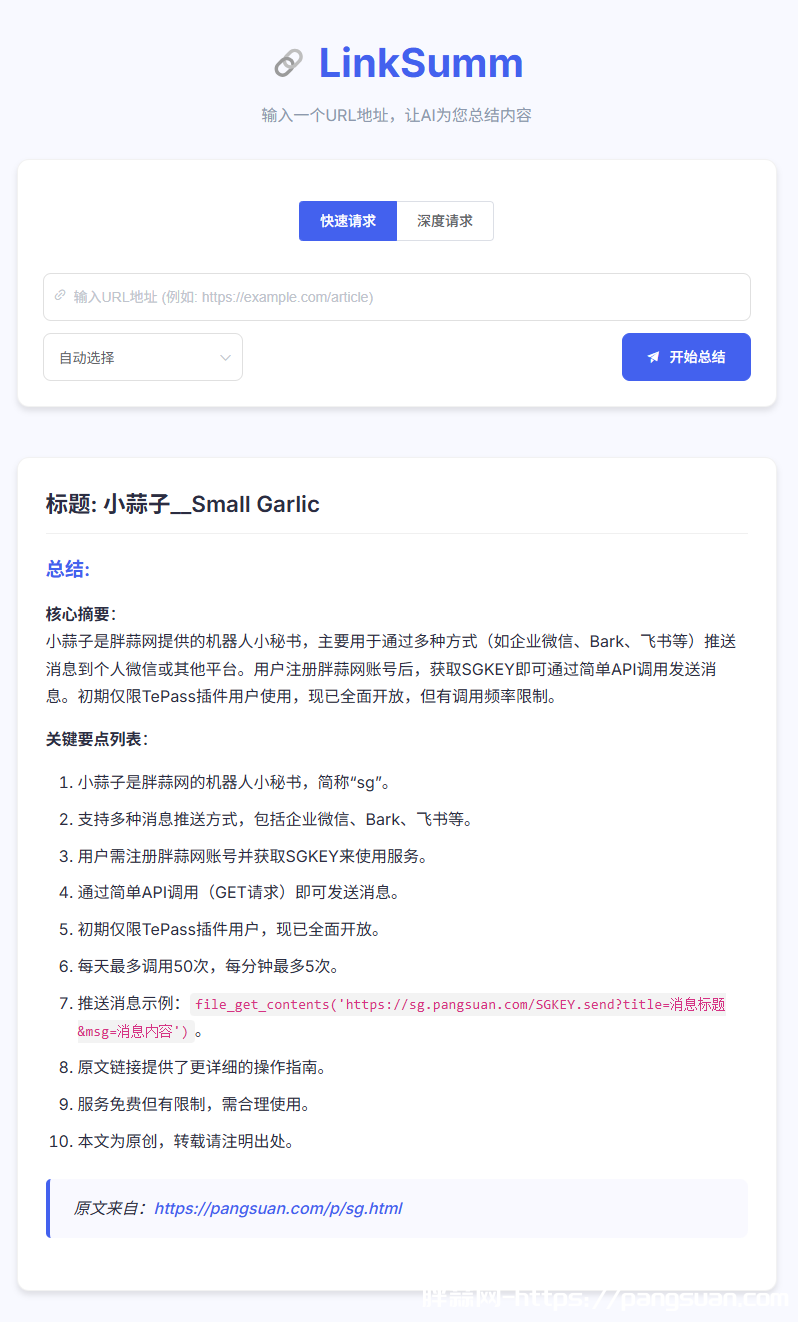798x1322 pixels.
Task: Click the blue 总结: heading
Action: [x=68, y=569]
